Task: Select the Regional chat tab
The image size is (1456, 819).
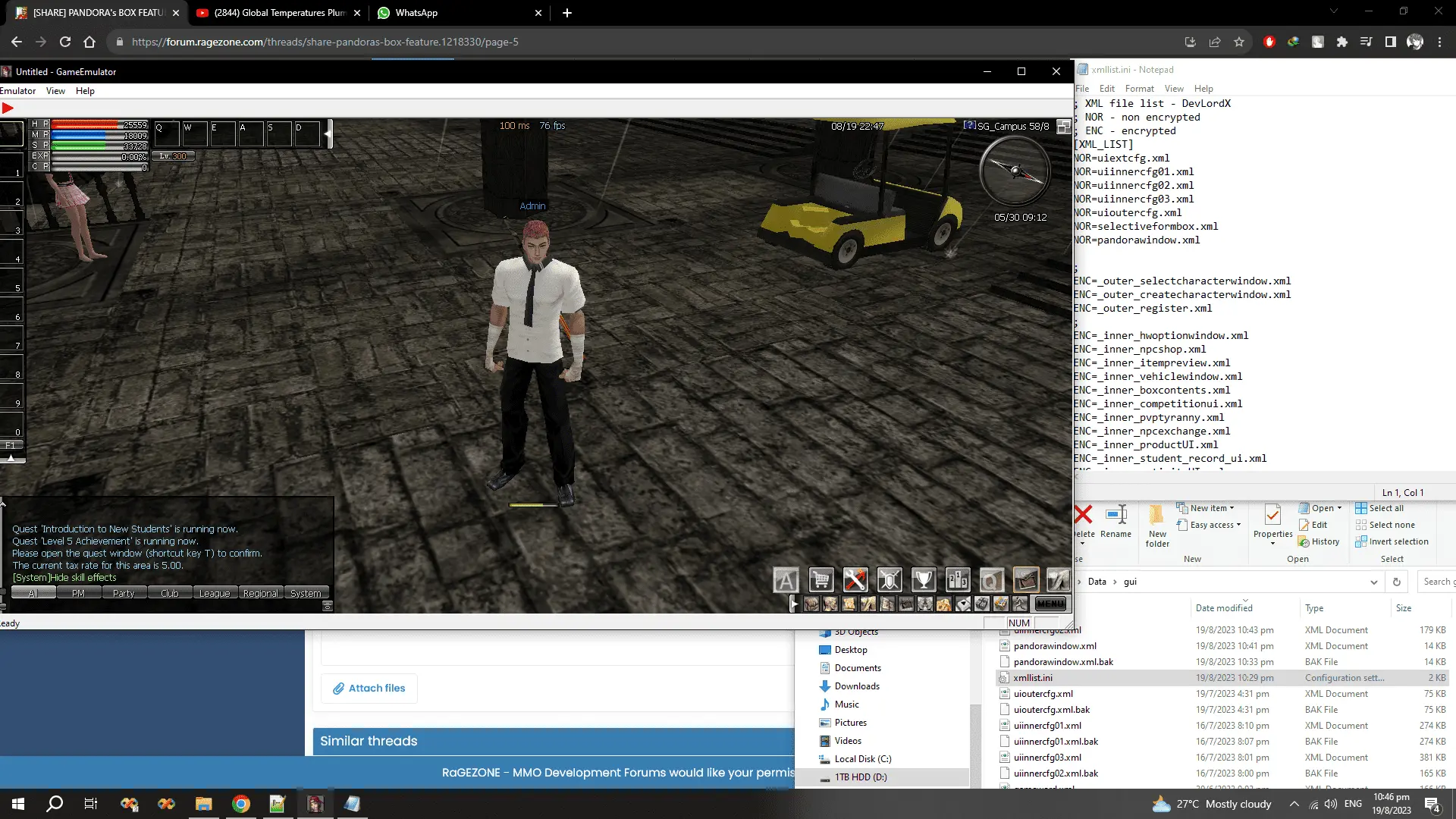Action: click(x=260, y=593)
